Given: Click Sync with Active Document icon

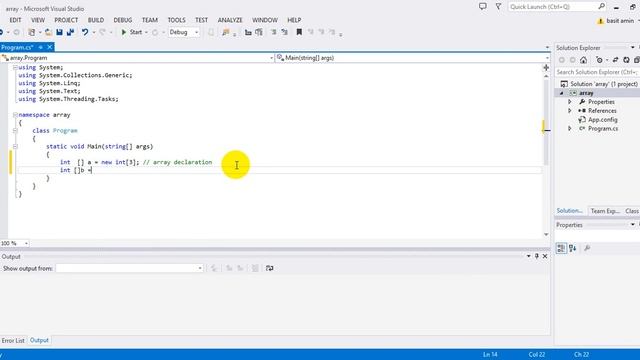Looking at the screenshot, I should pyautogui.click(x=616, y=60).
